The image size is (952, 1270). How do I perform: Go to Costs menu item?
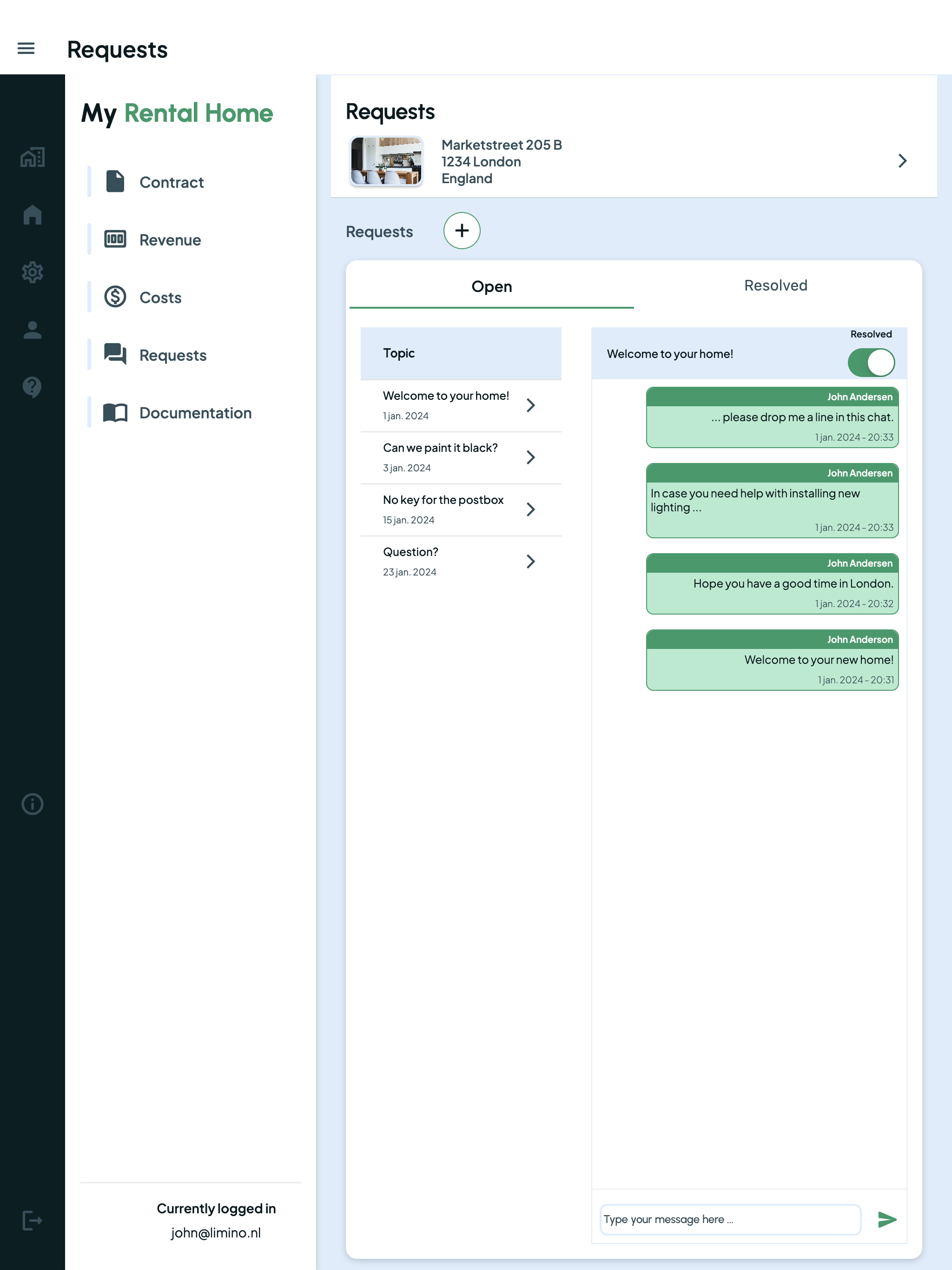[x=160, y=298]
